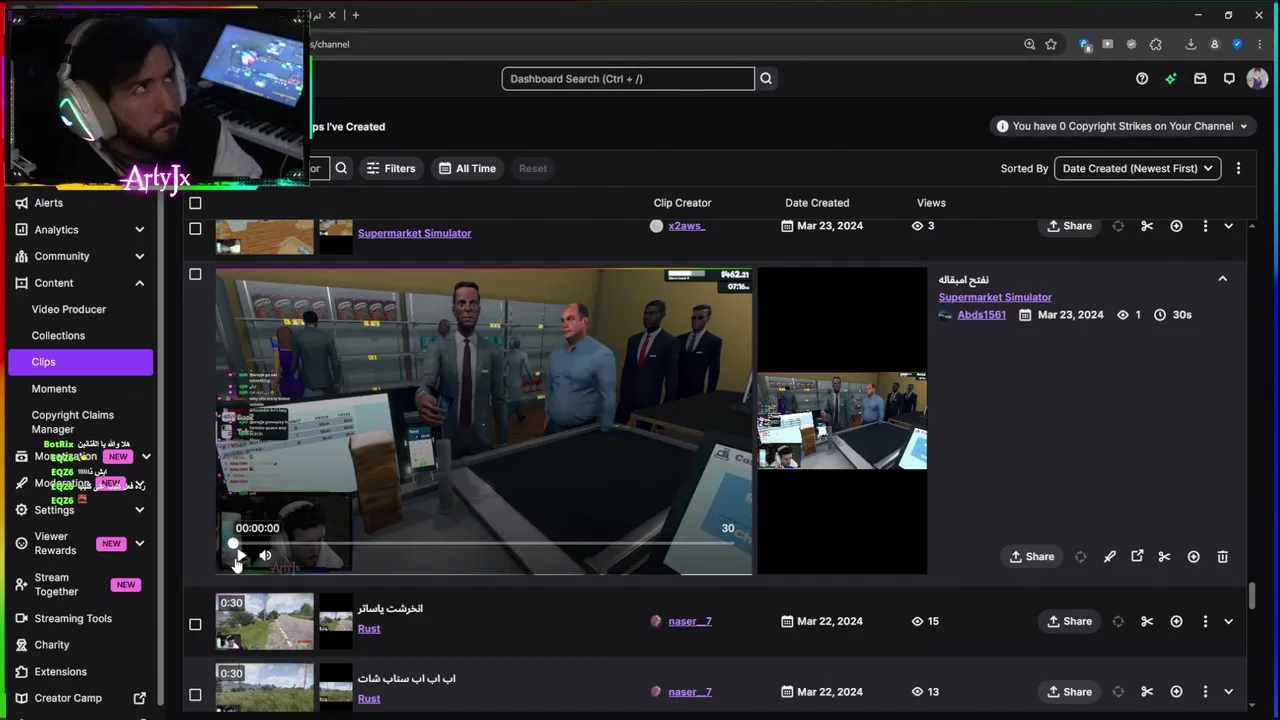This screenshot has width=1280, height=720.
Task: Expand the x2aws_ clip row chevron
Action: tap(1228, 226)
